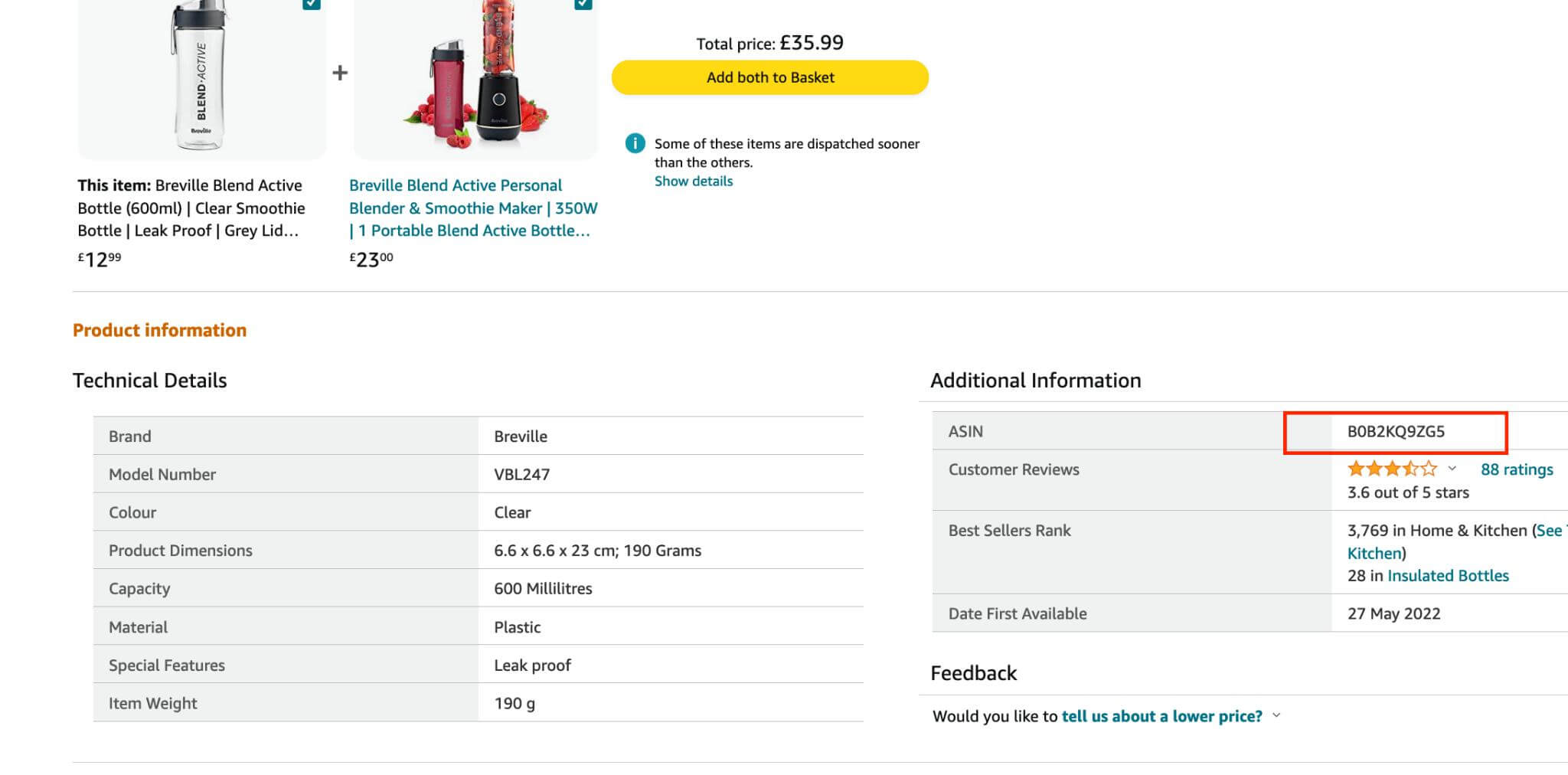
Task: Open Breville Blend Active Personal Blender link
Action: [473, 208]
